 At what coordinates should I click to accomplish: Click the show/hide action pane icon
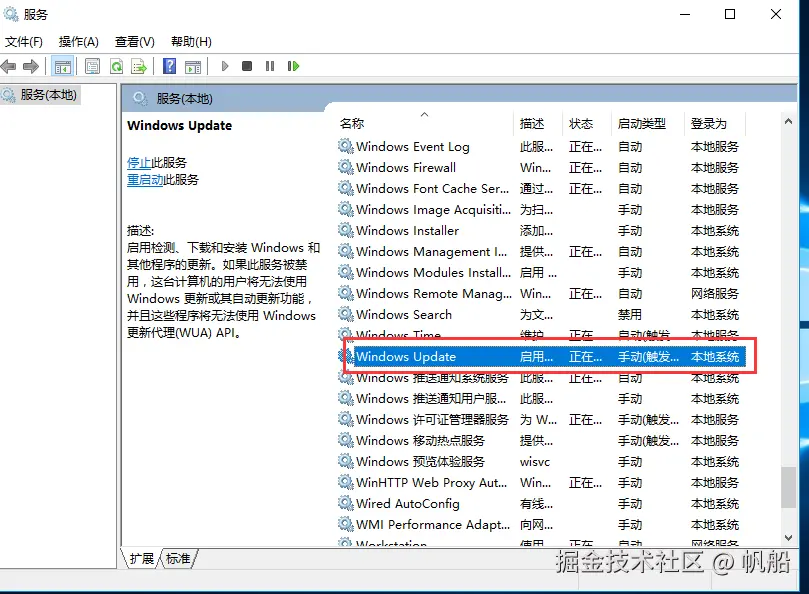coord(193,66)
